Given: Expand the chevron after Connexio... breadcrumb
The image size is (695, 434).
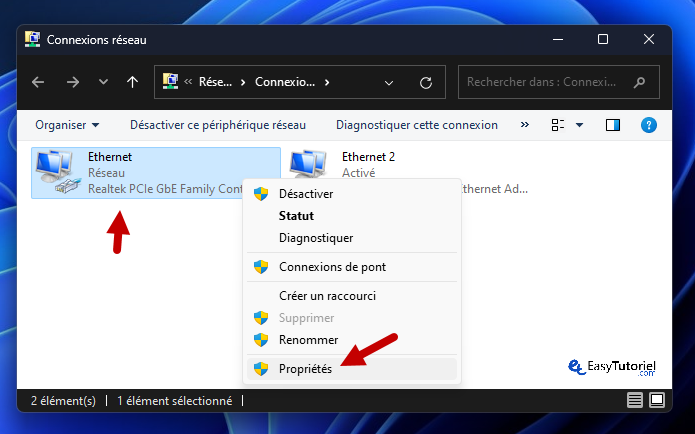Looking at the screenshot, I should coord(327,82).
